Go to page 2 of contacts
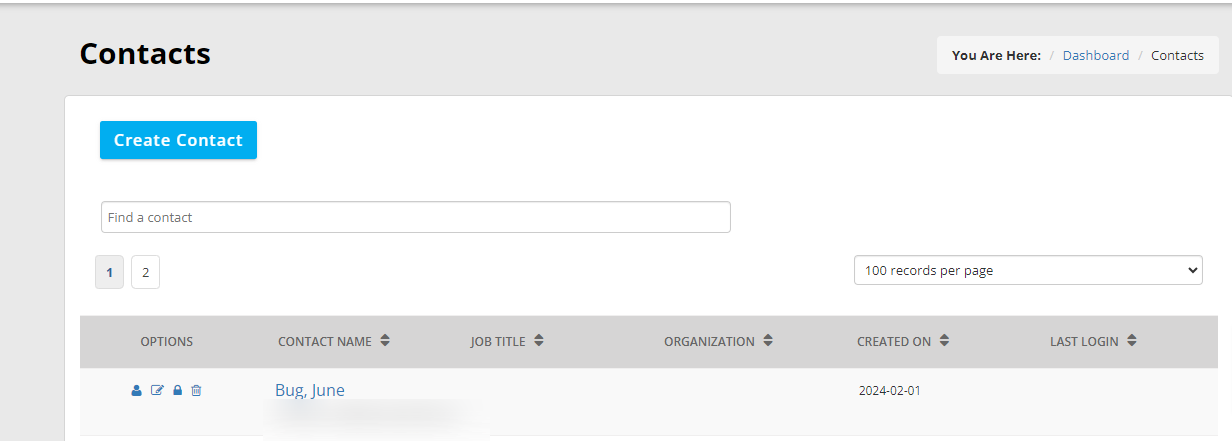Viewport: 1232px width, 441px height. [x=145, y=272]
